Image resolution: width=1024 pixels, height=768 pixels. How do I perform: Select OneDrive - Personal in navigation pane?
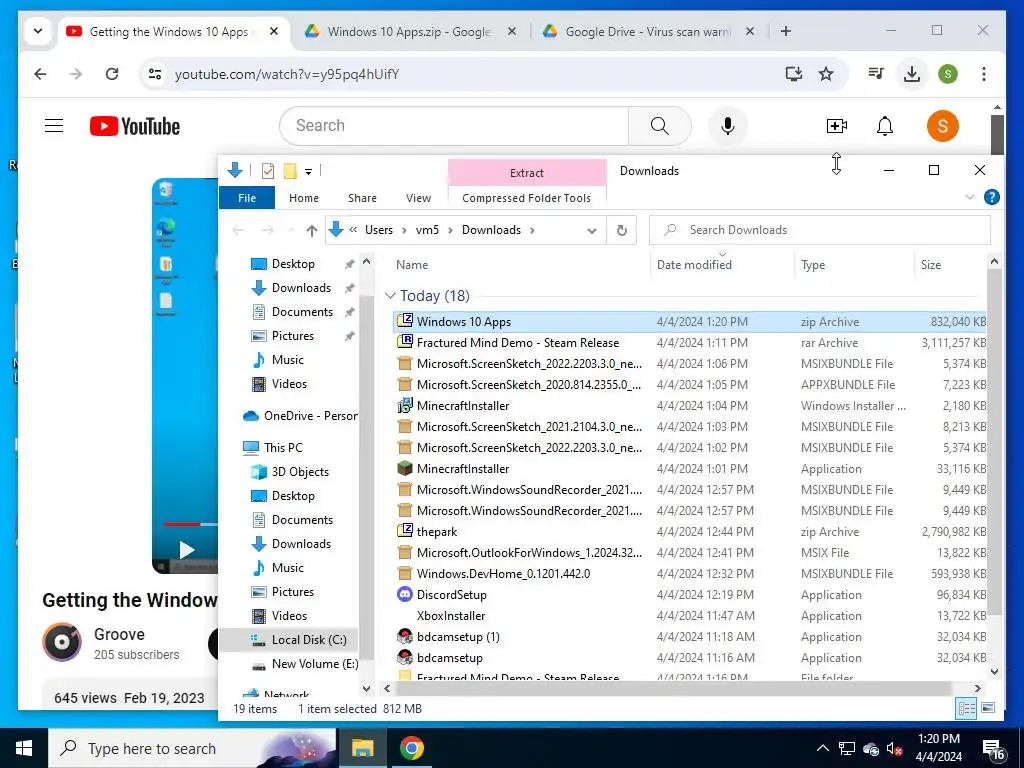pyautogui.click(x=310, y=416)
